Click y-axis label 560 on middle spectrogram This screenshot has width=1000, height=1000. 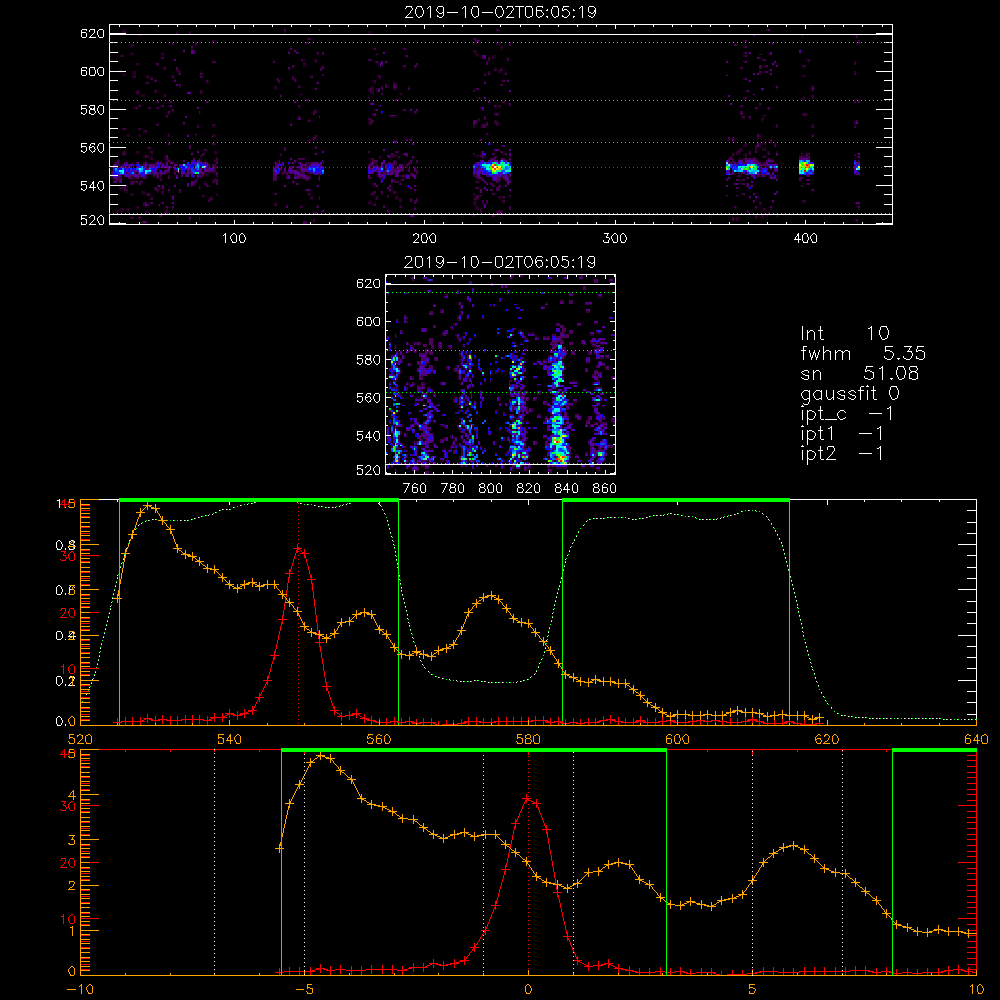tap(368, 398)
